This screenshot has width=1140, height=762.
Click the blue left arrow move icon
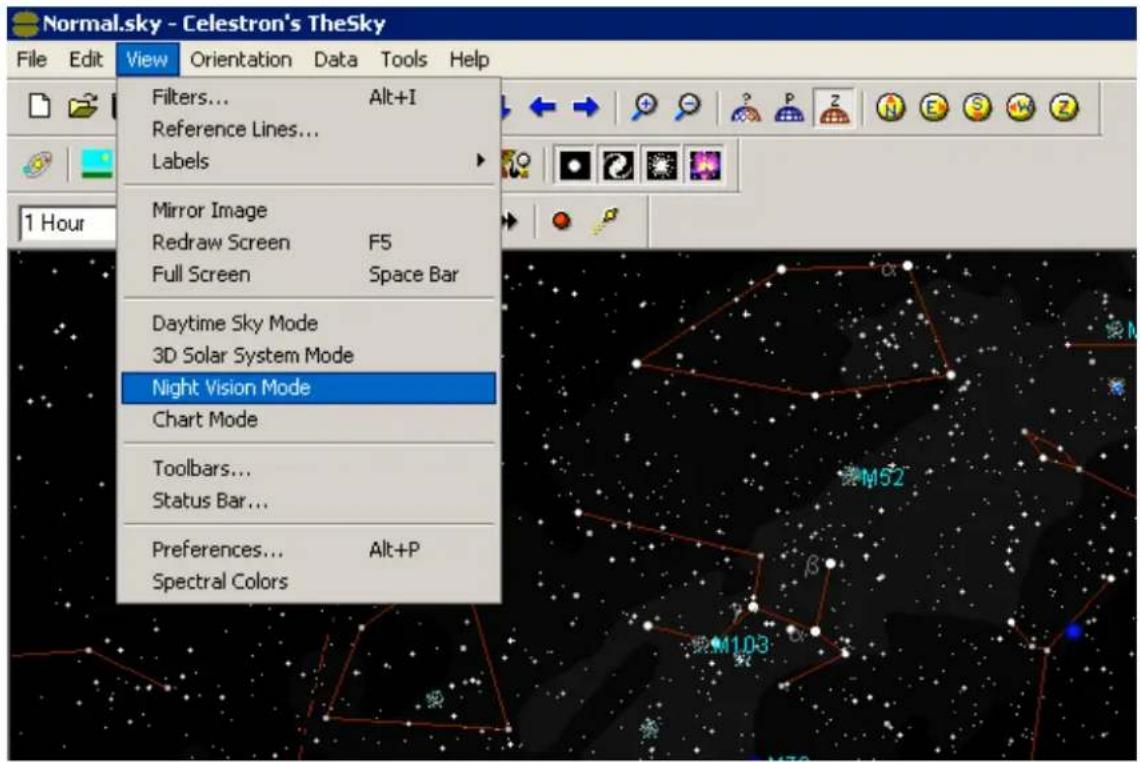pyautogui.click(x=542, y=108)
